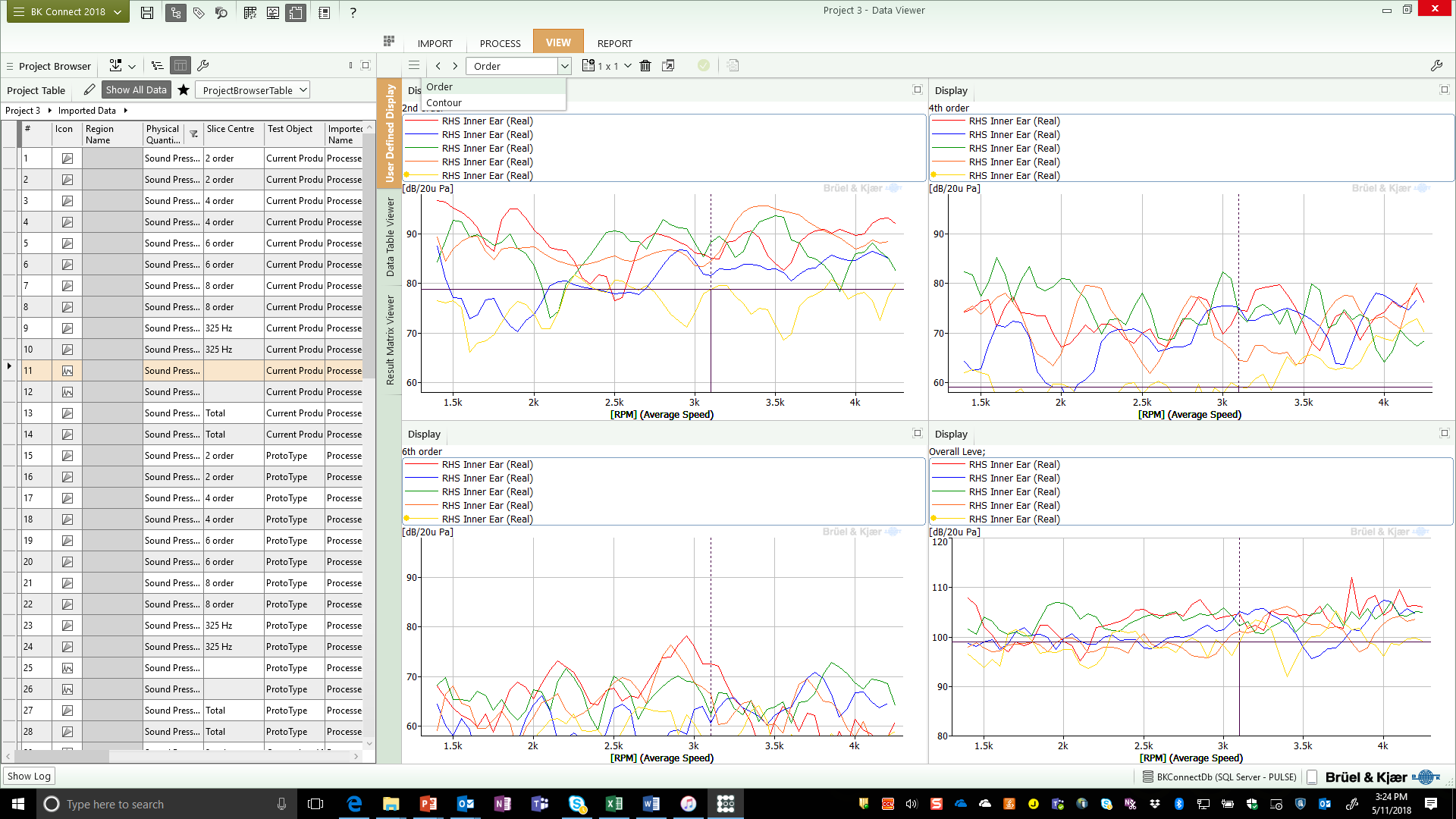Open the wrench settings in Project Browser
The width and height of the screenshot is (1456, 819).
[202, 66]
